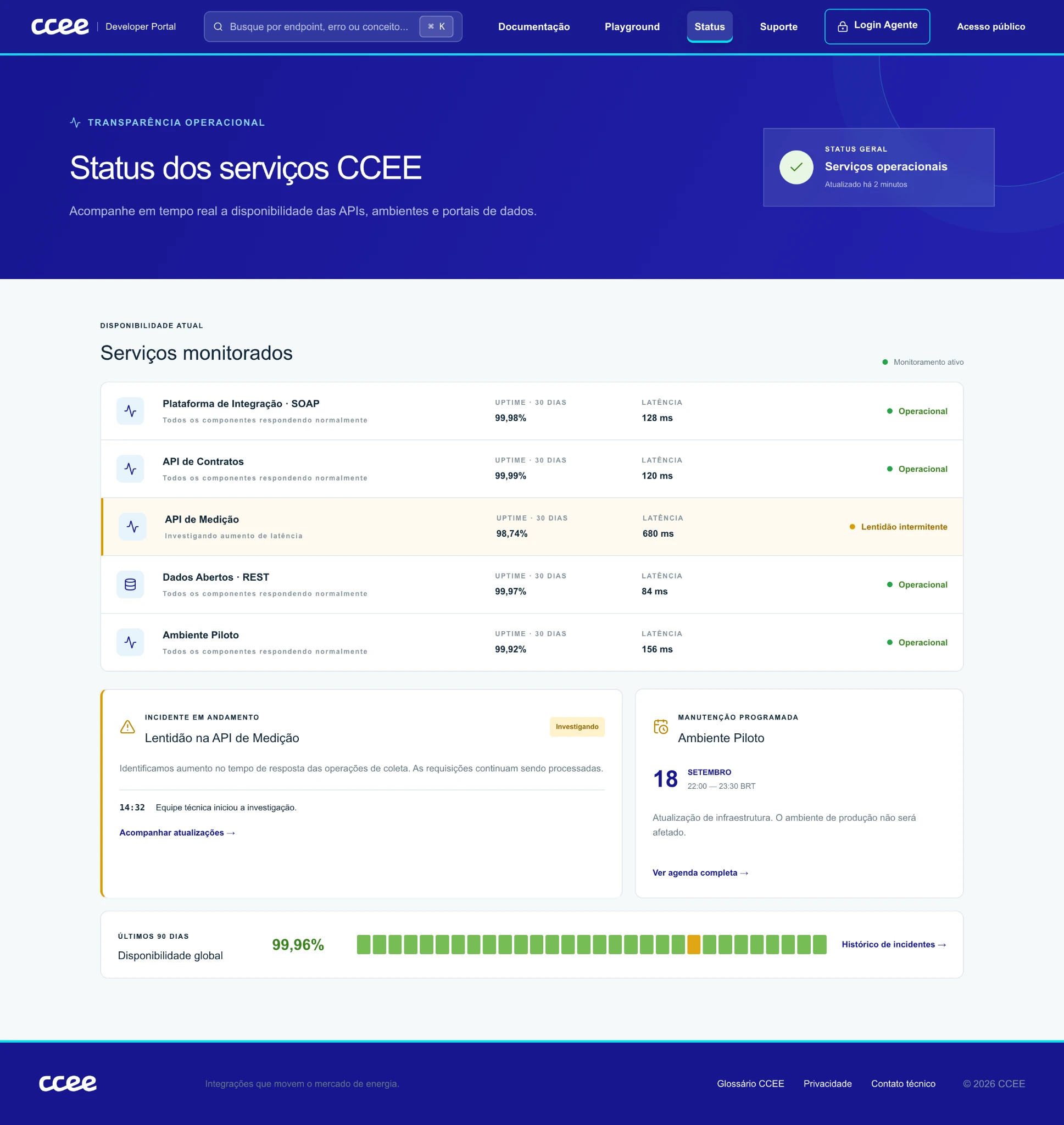Image resolution: width=1064 pixels, height=1125 pixels.
Task: Open Ver agenda completa link
Action: point(700,873)
